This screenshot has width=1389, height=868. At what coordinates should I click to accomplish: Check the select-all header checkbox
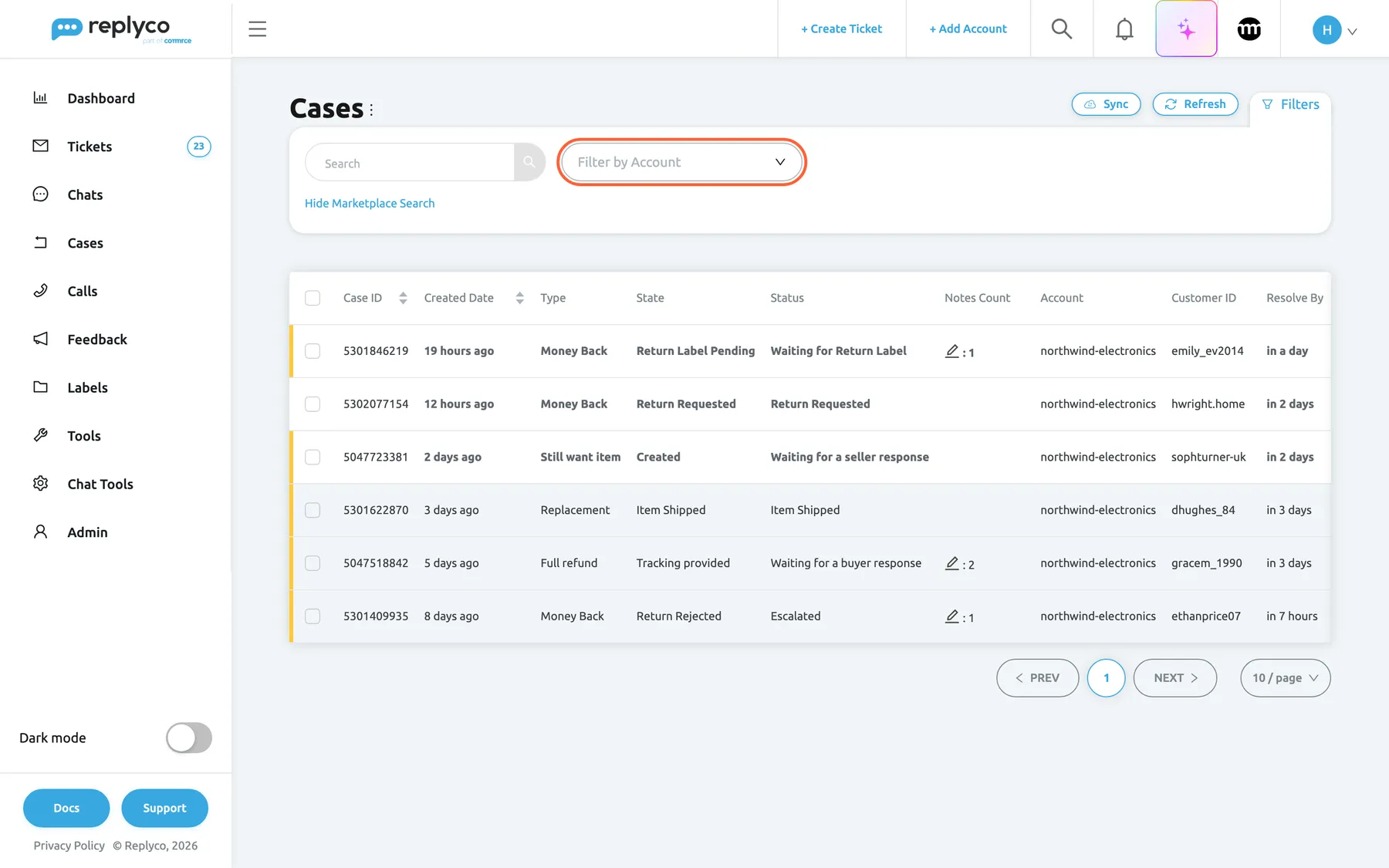pyautogui.click(x=313, y=298)
